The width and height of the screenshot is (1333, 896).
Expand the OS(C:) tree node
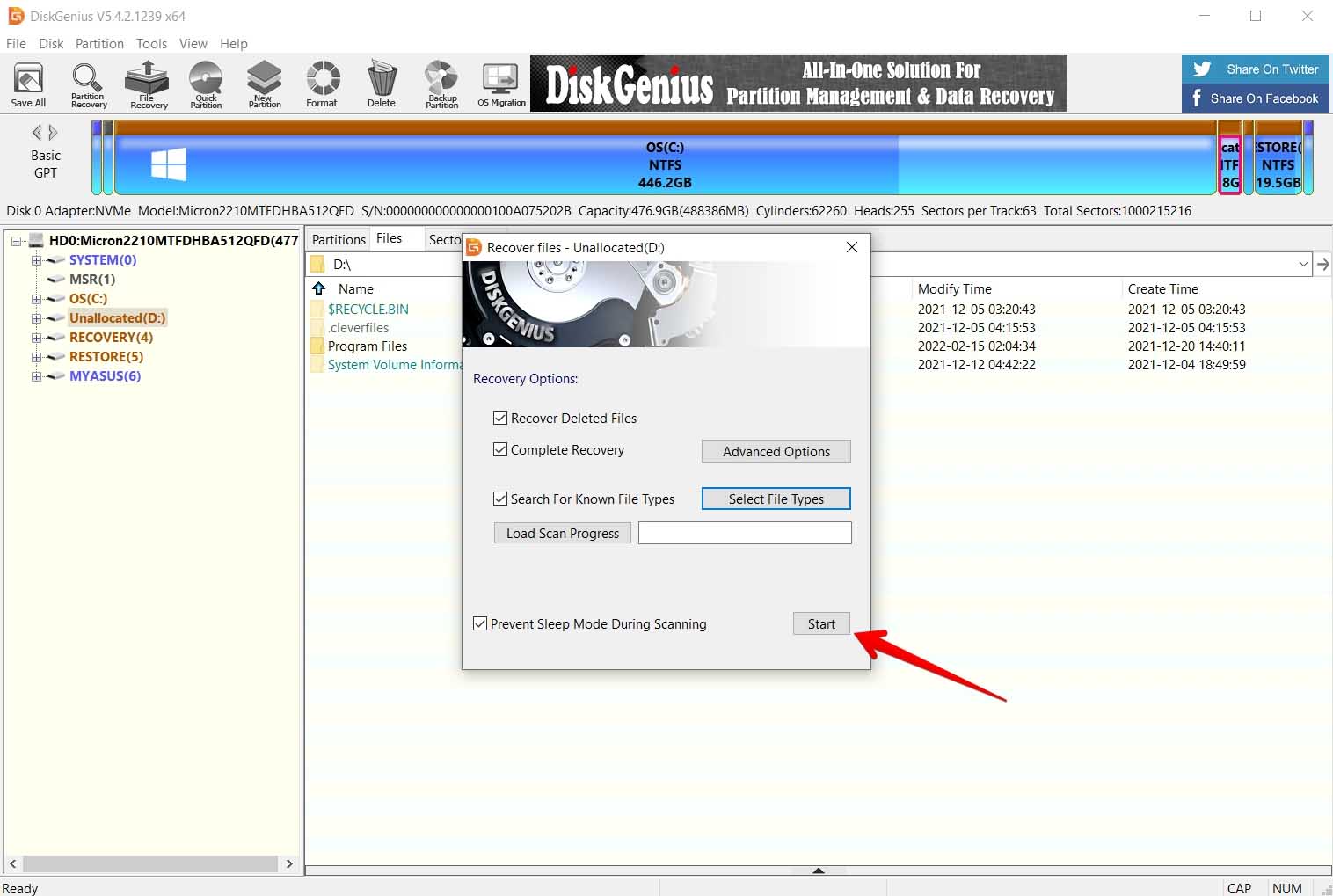click(36, 299)
